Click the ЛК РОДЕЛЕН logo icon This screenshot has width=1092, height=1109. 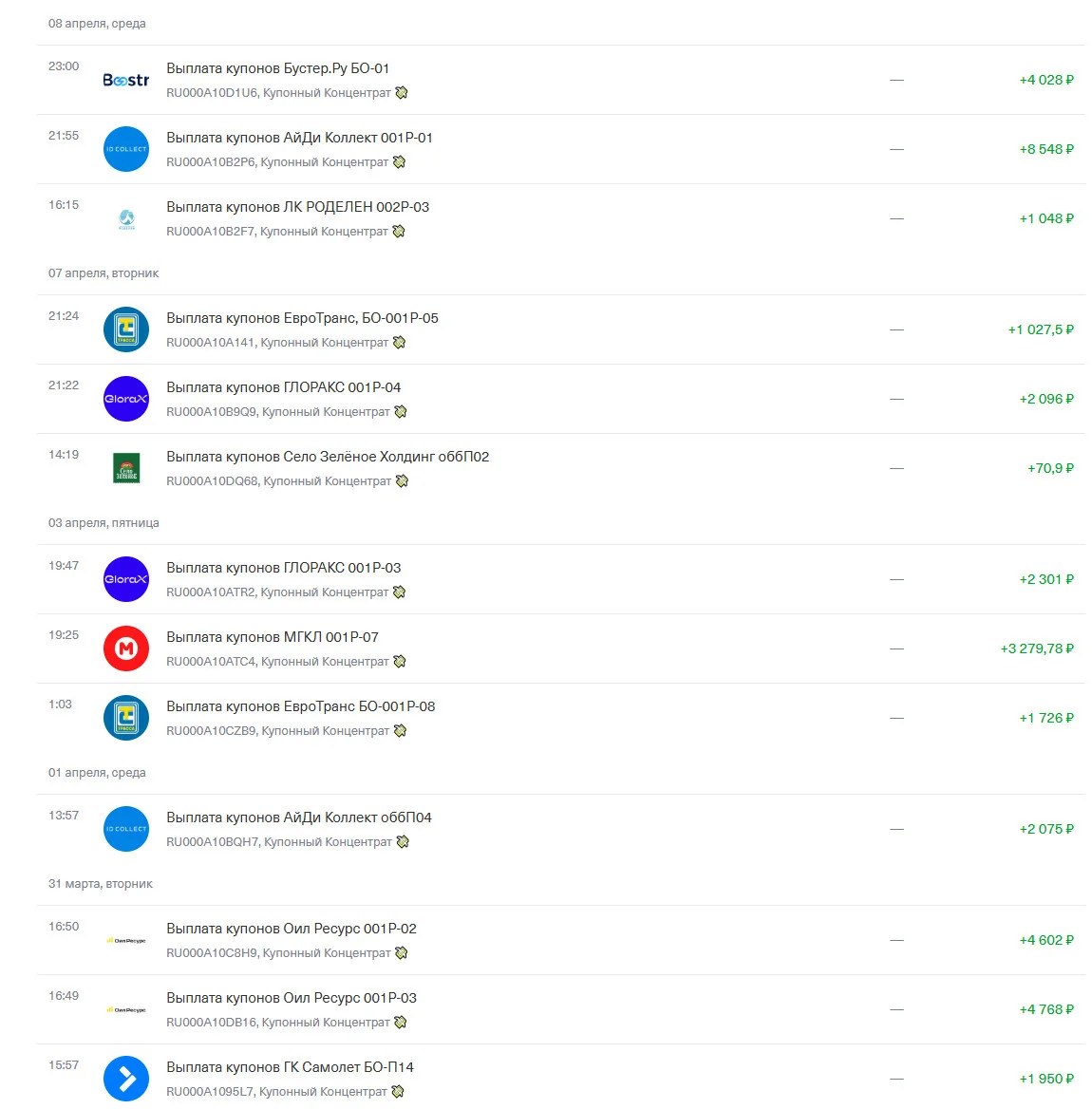[126, 218]
